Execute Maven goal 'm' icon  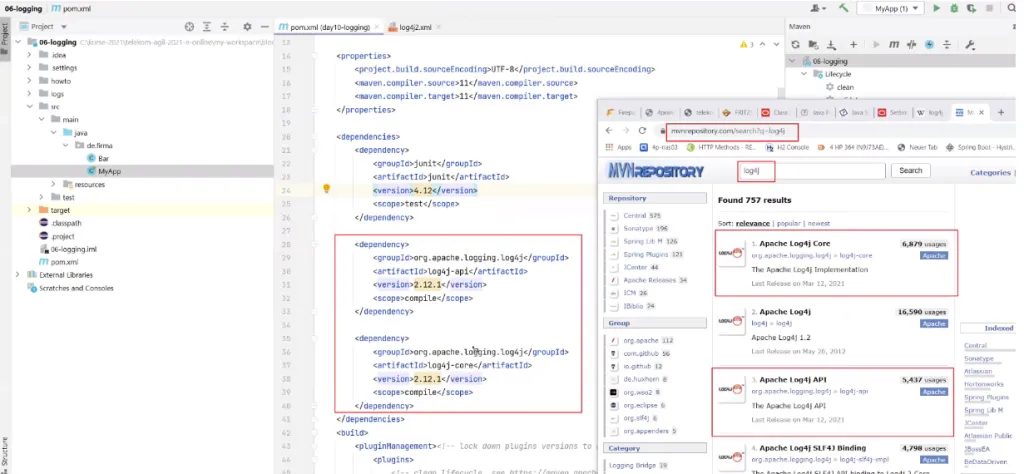pyautogui.click(x=894, y=44)
